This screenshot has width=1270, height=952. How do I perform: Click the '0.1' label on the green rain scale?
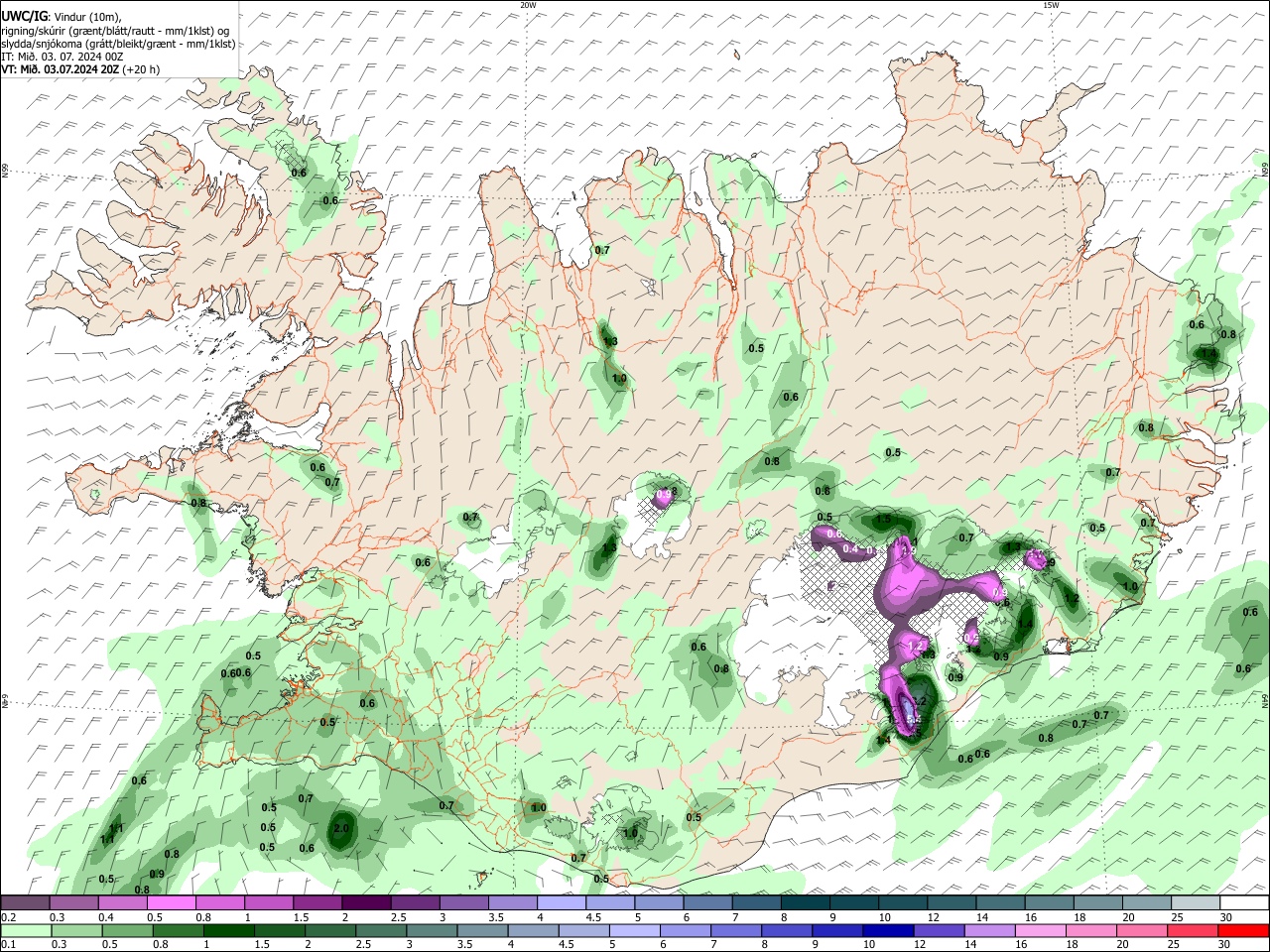click(8, 945)
